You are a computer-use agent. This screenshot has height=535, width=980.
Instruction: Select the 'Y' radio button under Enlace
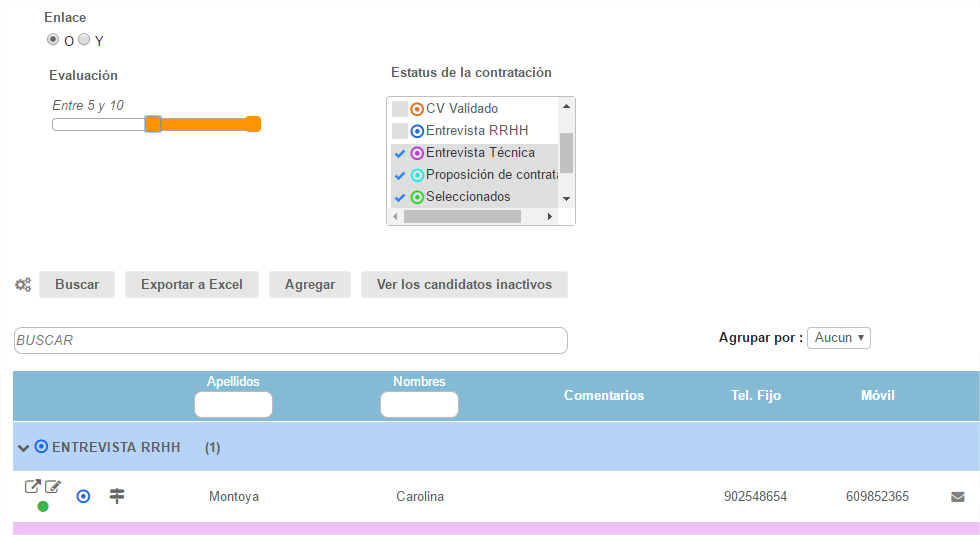84,40
